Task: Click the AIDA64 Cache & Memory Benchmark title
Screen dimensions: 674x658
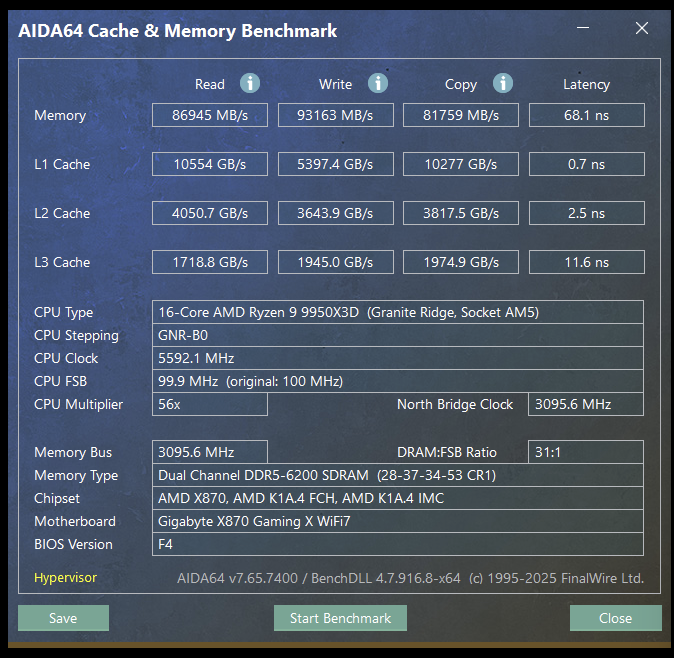Action: point(178,31)
